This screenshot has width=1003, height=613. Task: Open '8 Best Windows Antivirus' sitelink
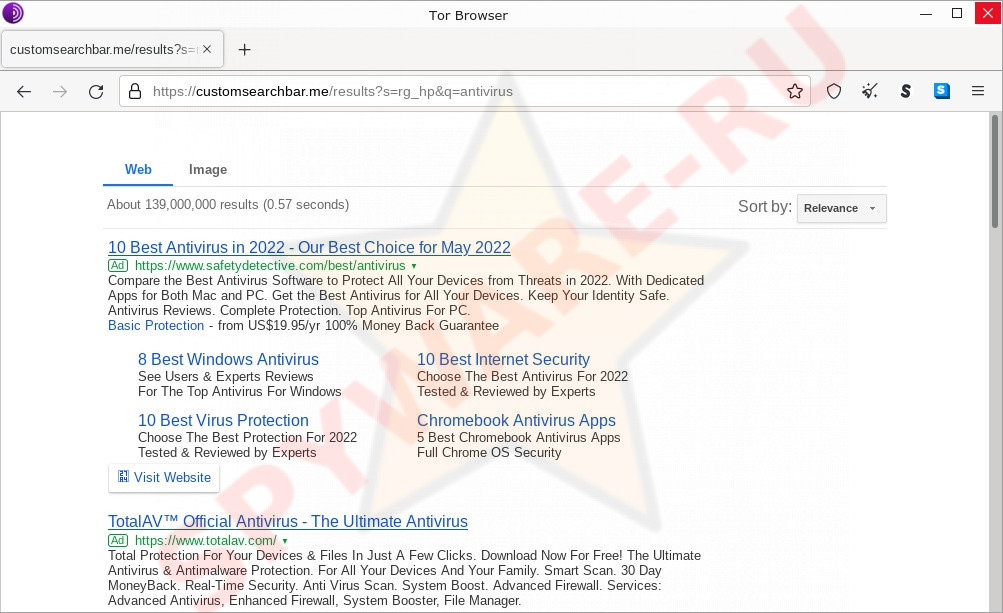(x=228, y=360)
